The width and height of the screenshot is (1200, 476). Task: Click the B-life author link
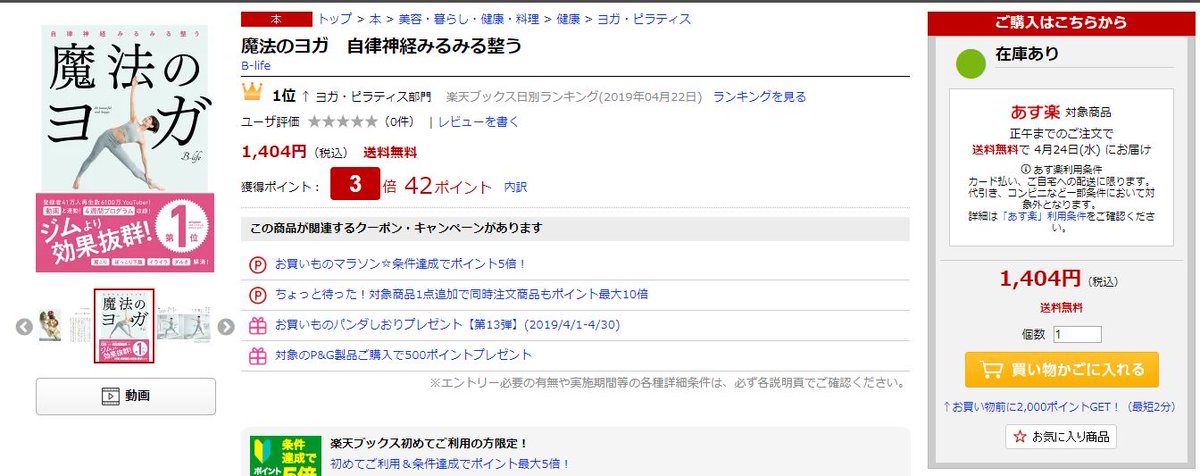(x=257, y=66)
